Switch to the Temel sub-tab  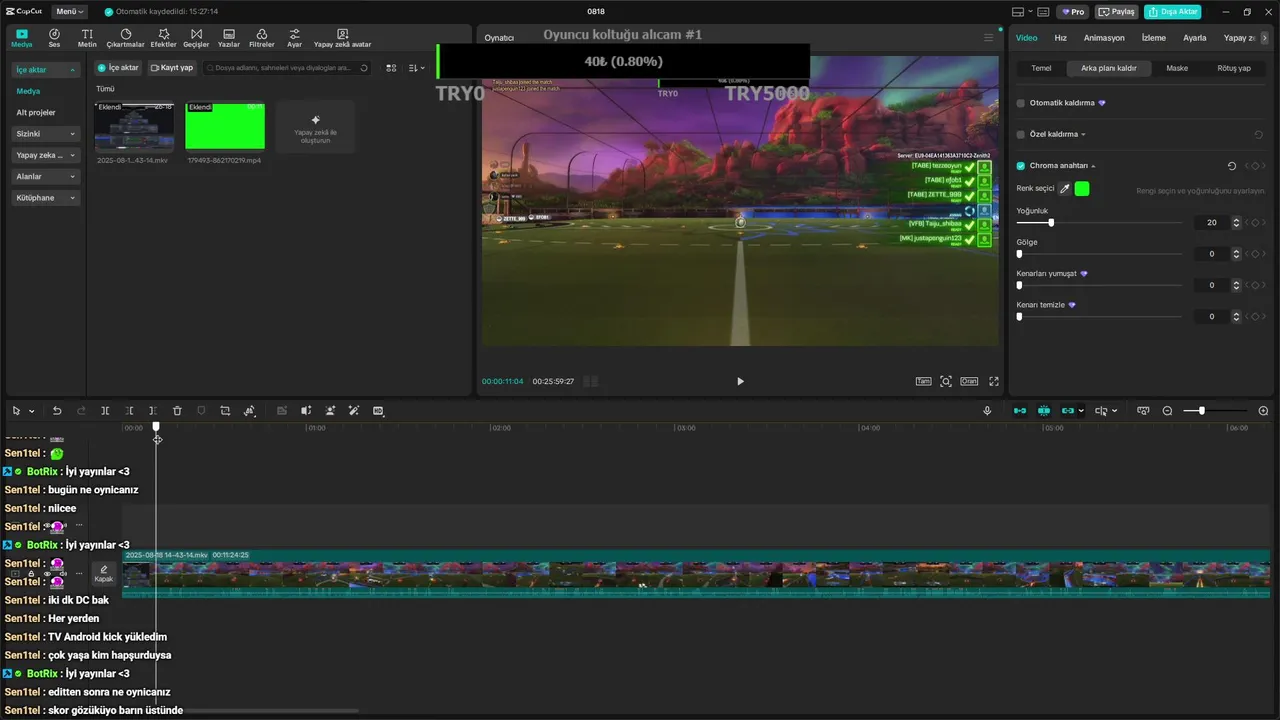click(x=1041, y=69)
